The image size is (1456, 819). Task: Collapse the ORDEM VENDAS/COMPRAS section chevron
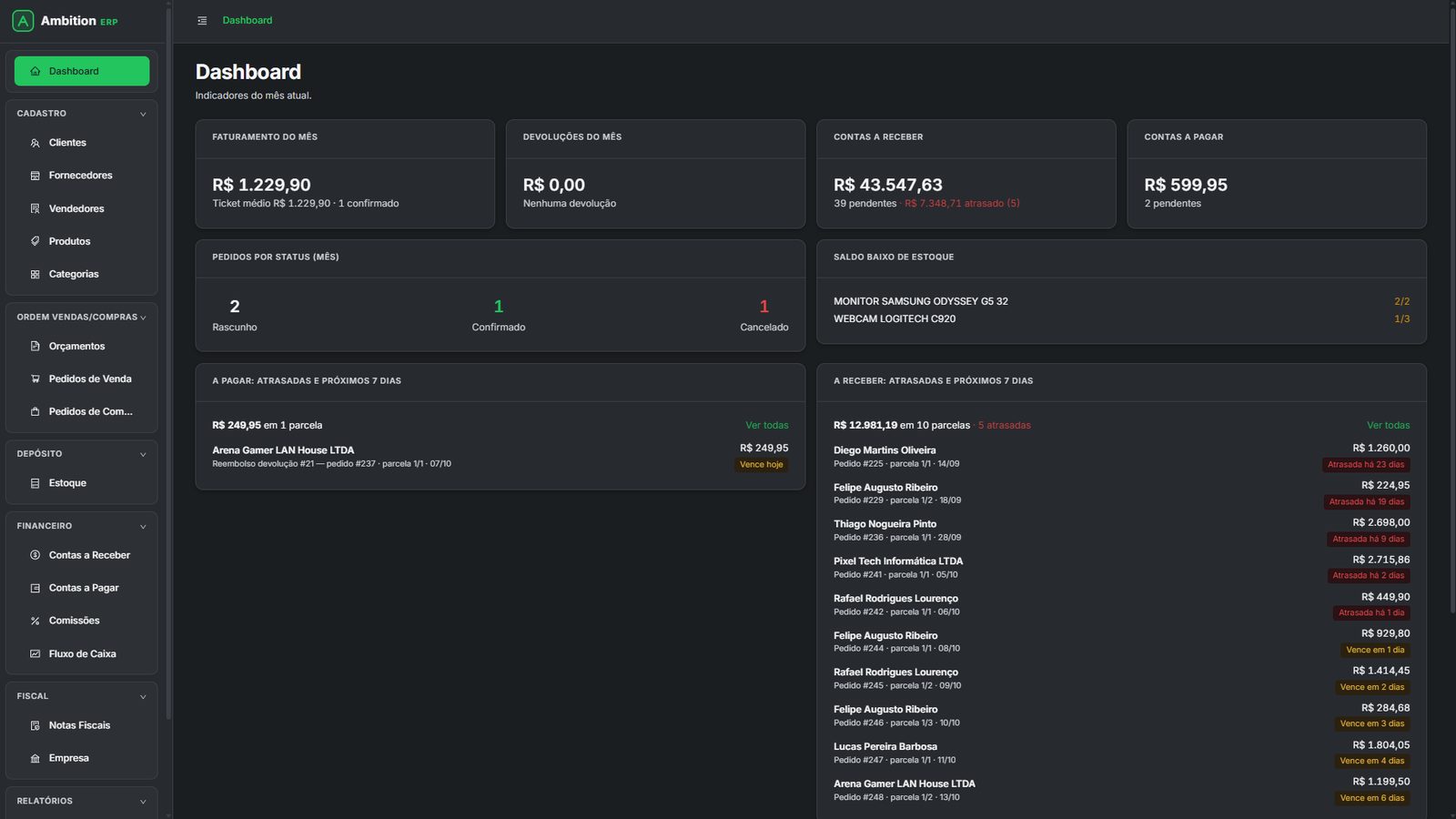(x=143, y=318)
